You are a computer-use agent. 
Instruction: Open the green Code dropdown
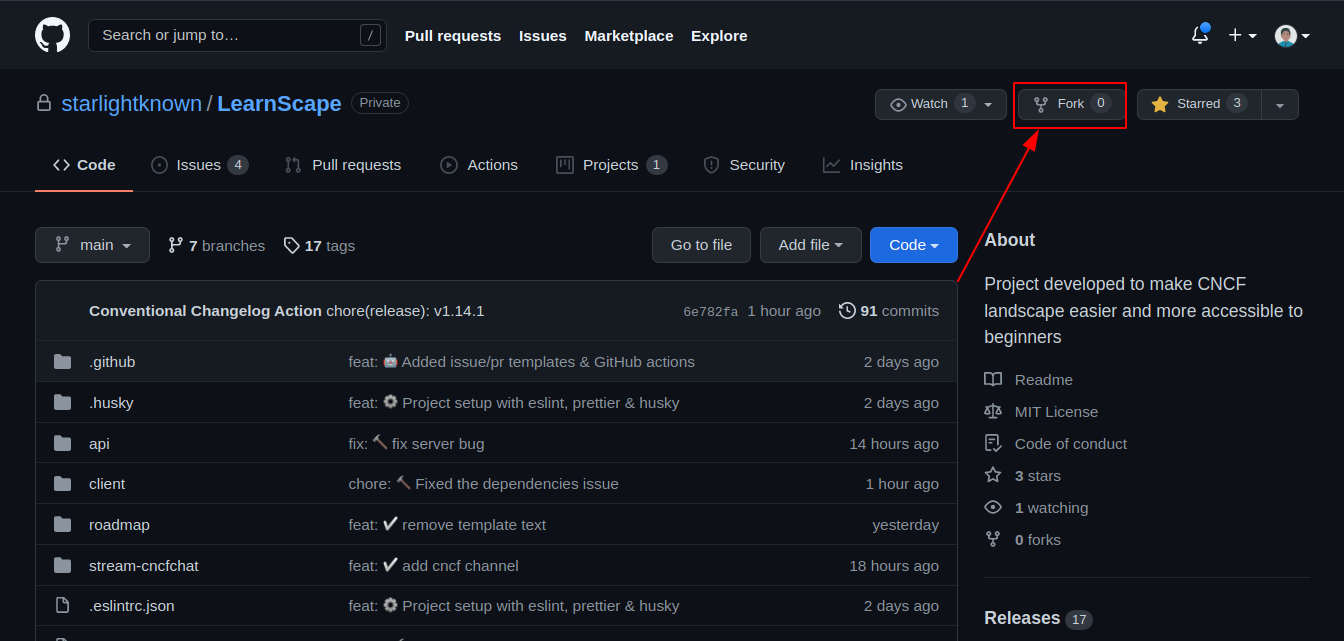click(x=914, y=245)
